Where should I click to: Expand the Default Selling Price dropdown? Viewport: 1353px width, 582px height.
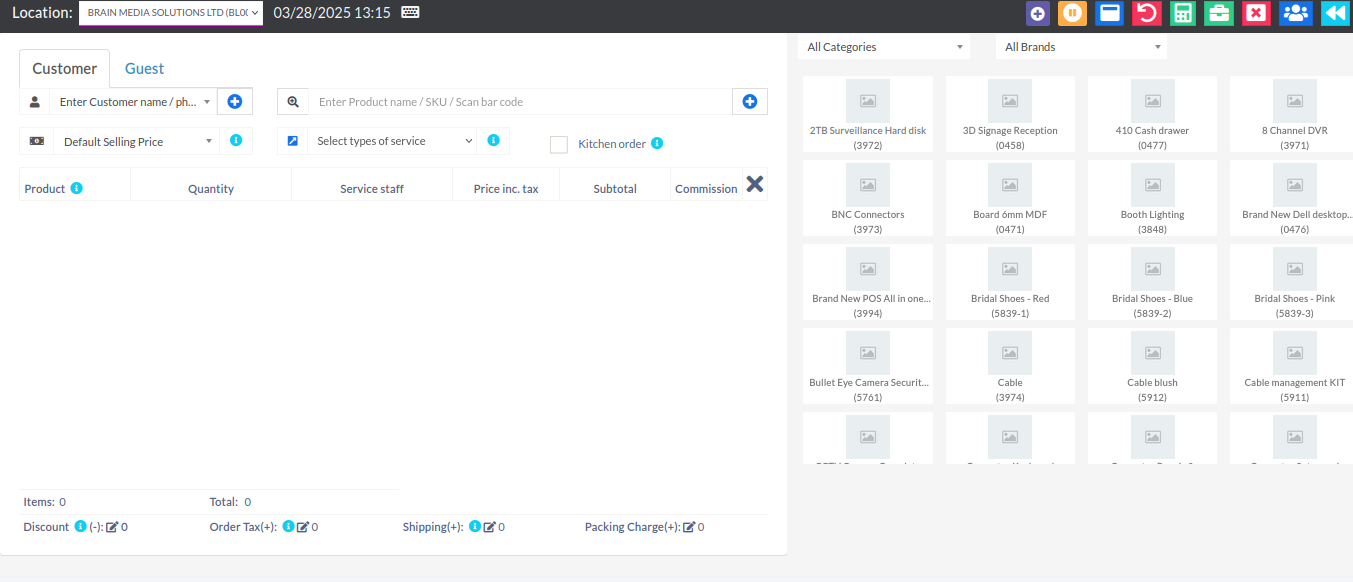136,141
